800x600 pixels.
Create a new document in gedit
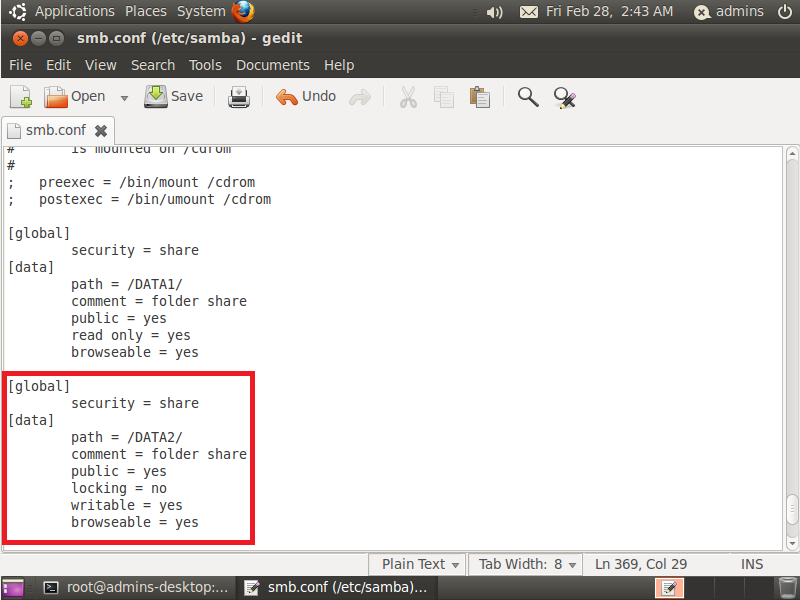click(20, 96)
